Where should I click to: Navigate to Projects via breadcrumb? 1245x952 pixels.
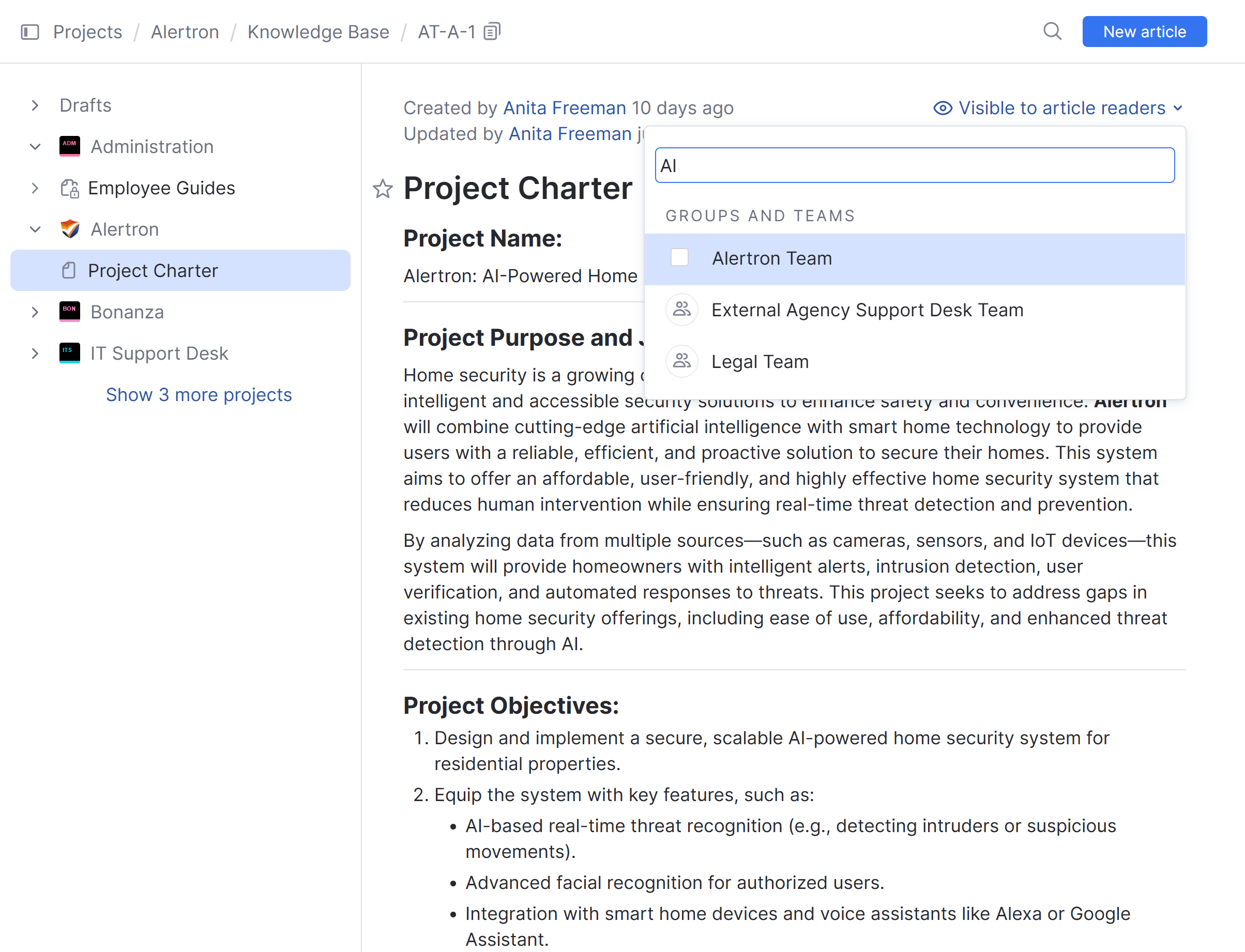coord(88,32)
